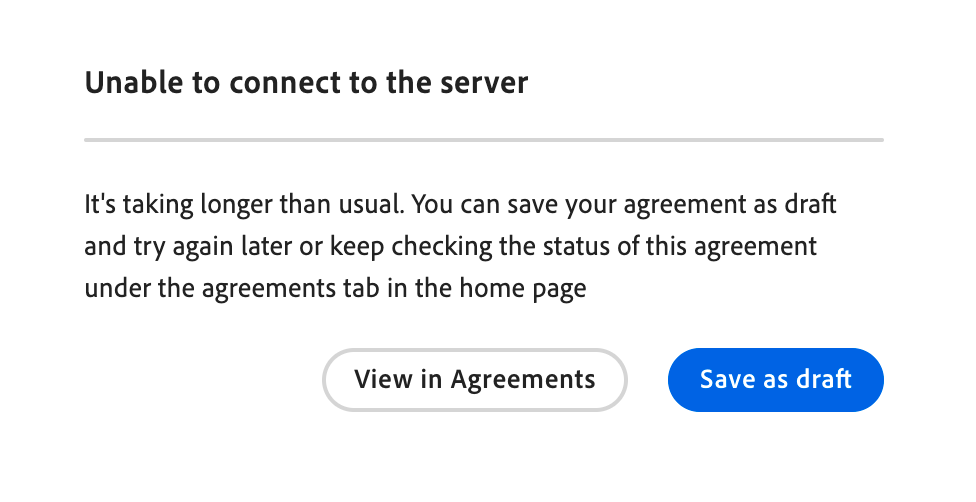
Task: Click the message line beginning "and try again"
Action: [450, 247]
